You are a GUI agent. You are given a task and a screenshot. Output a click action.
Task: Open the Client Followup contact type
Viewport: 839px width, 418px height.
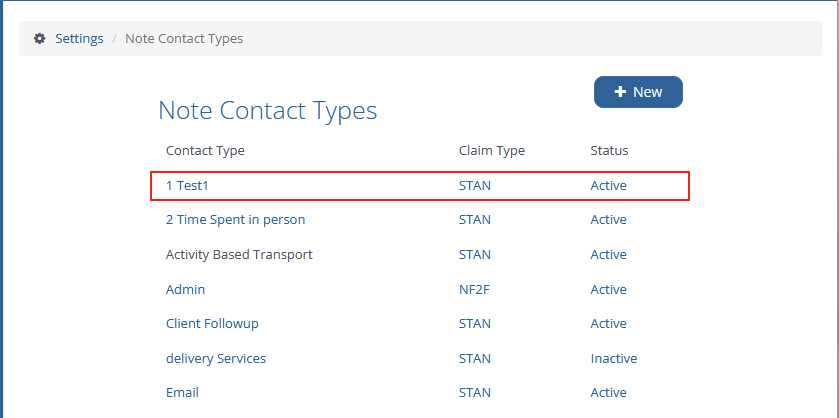point(212,324)
